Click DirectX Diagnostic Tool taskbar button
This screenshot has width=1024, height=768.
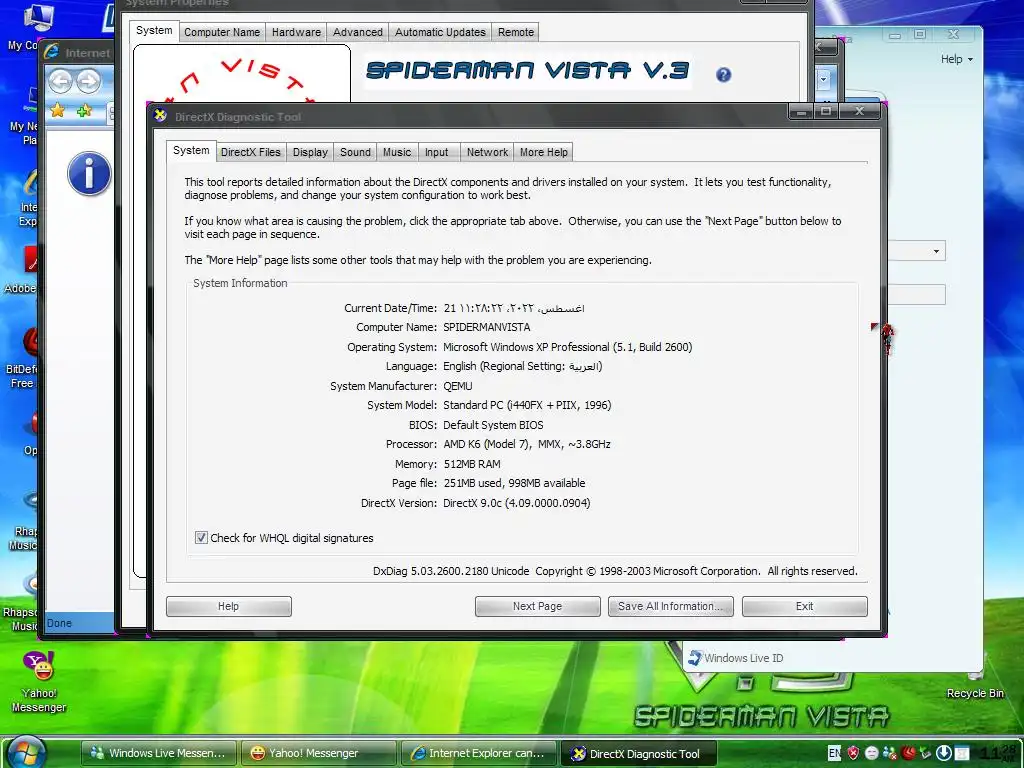639,753
